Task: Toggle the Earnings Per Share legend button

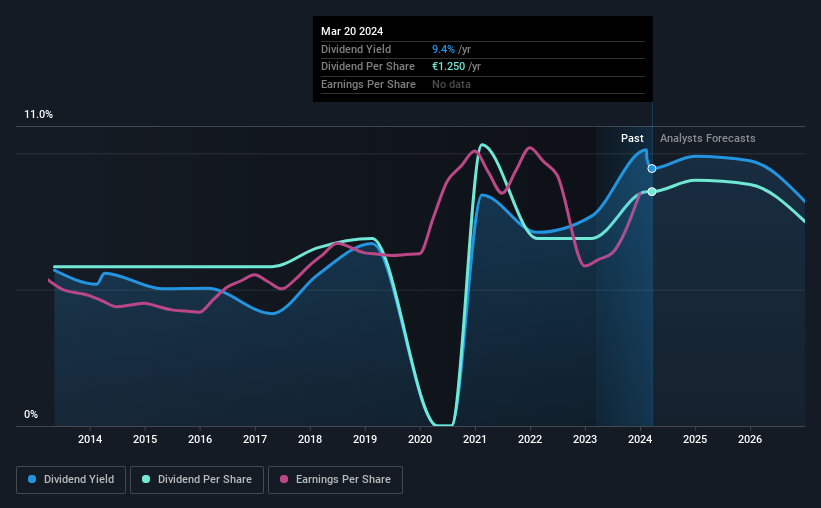Action: click(335, 480)
